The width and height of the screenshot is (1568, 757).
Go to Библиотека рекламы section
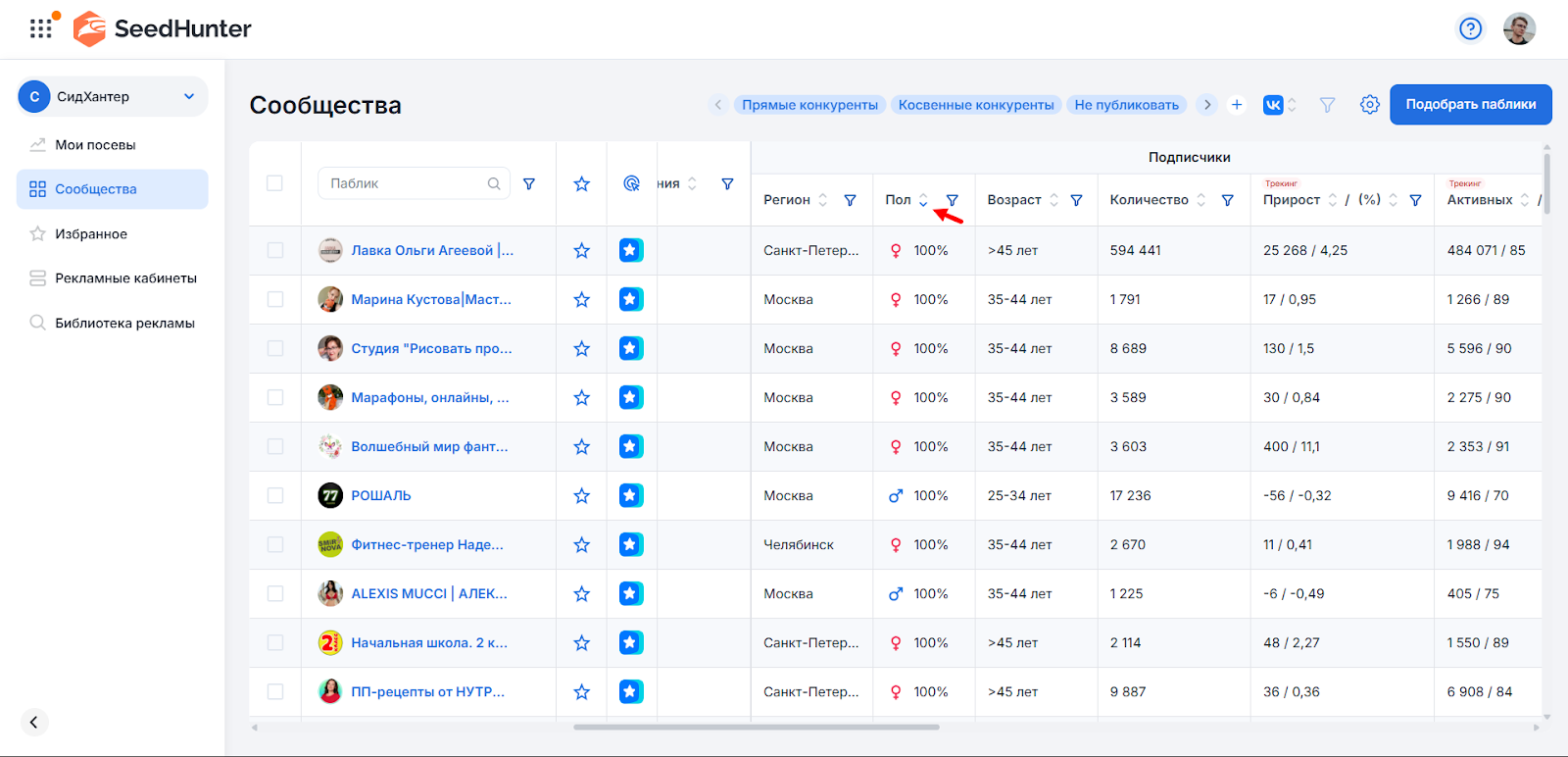point(124,324)
